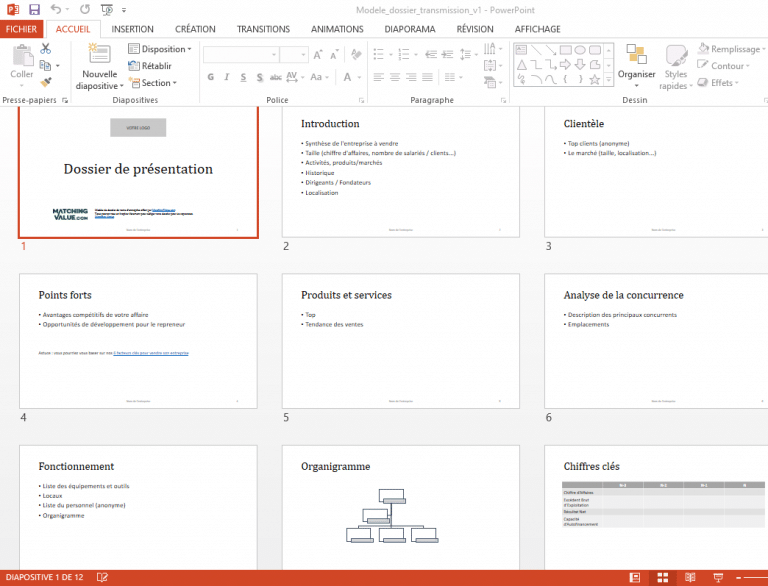Open Reading view from status bar
The width and height of the screenshot is (768, 586).
688,578
